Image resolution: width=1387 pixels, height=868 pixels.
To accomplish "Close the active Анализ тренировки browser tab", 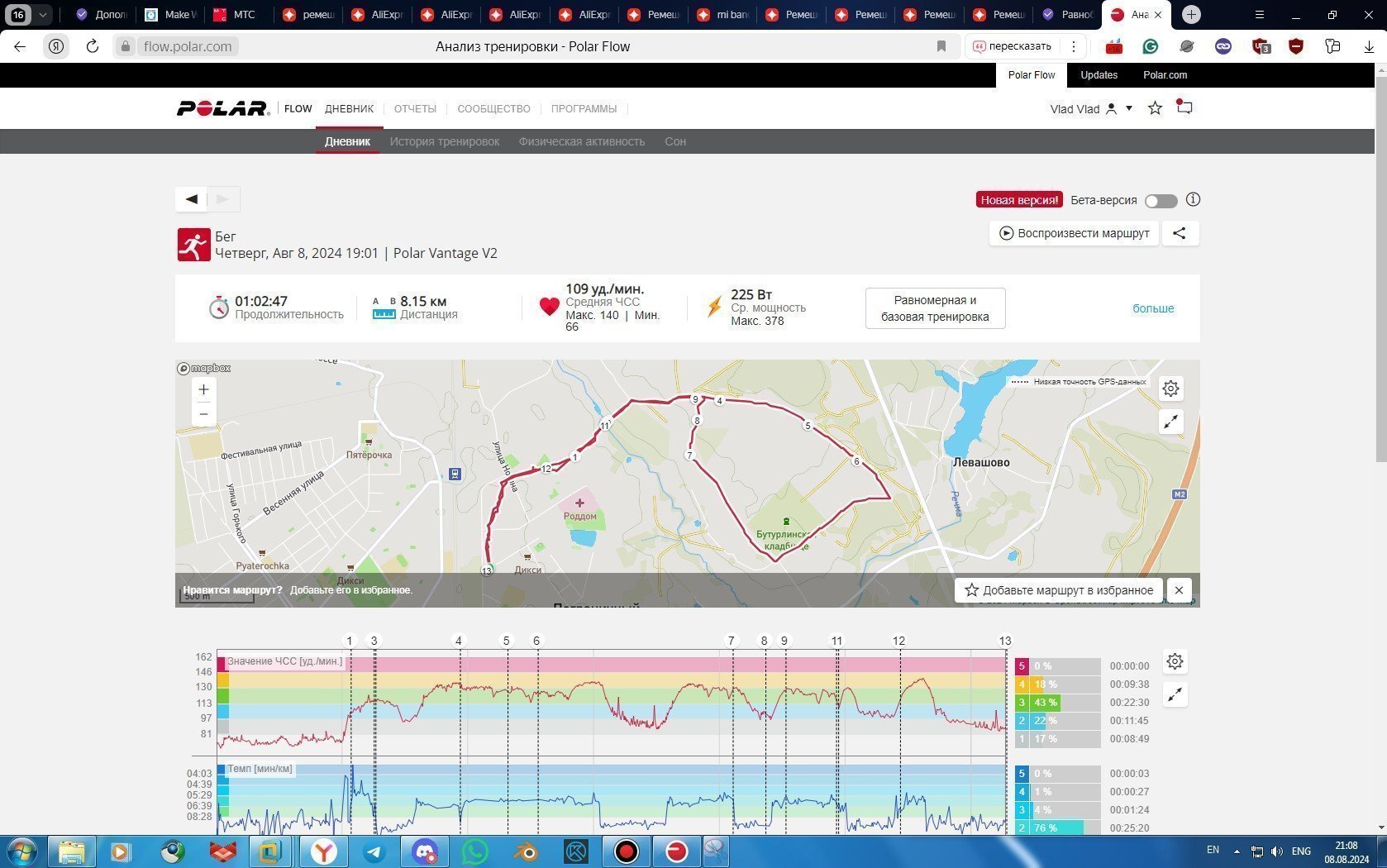I will coord(1158,14).
